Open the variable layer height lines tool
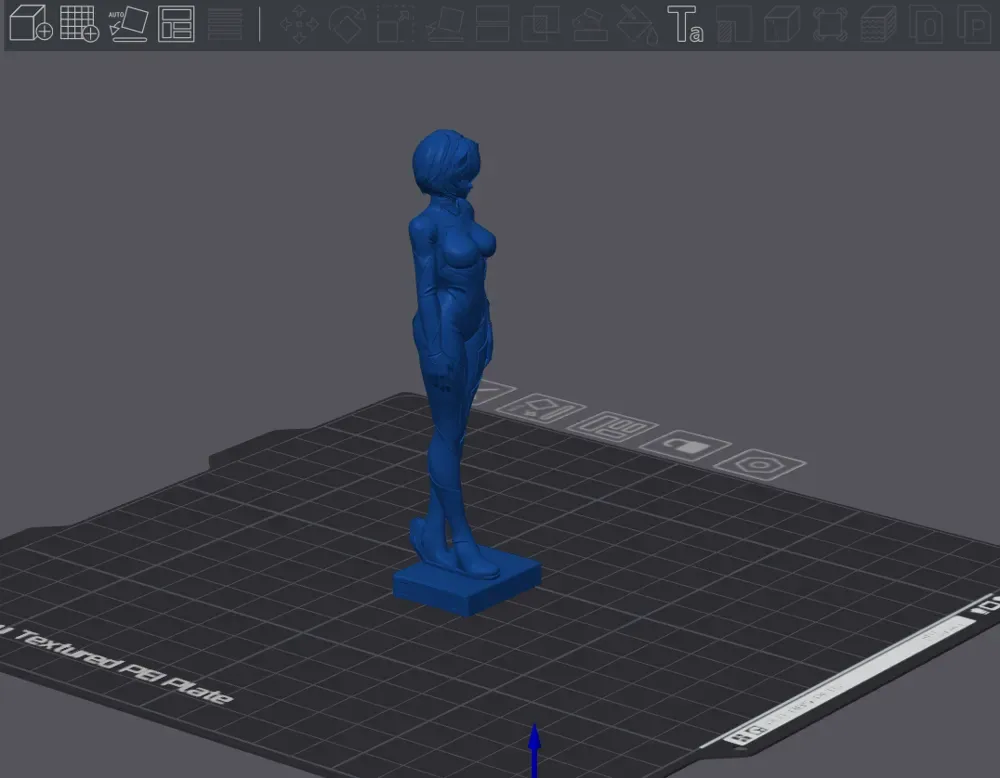The width and height of the screenshot is (1000, 778). (x=225, y=24)
